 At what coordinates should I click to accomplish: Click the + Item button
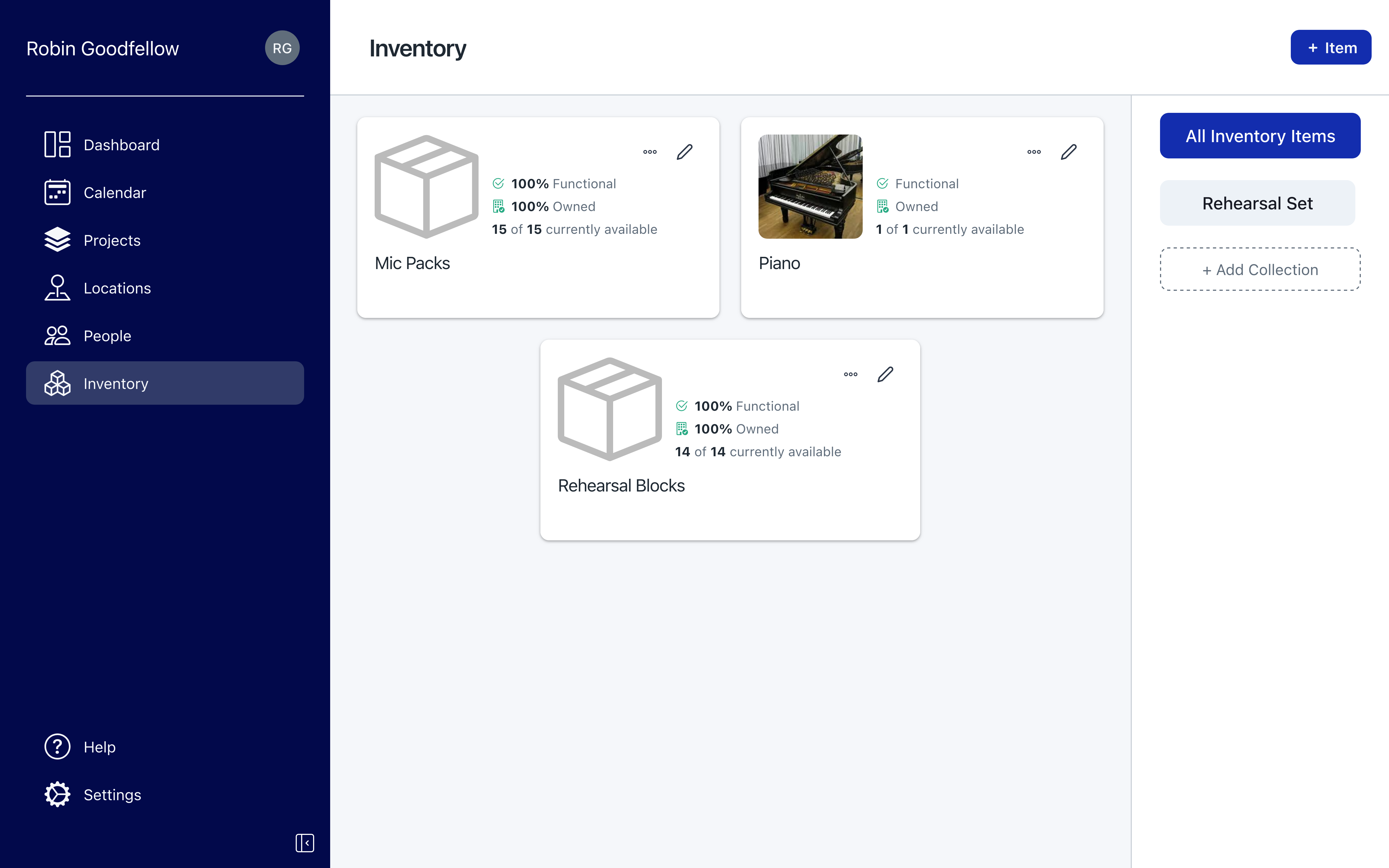[x=1330, y=48]
